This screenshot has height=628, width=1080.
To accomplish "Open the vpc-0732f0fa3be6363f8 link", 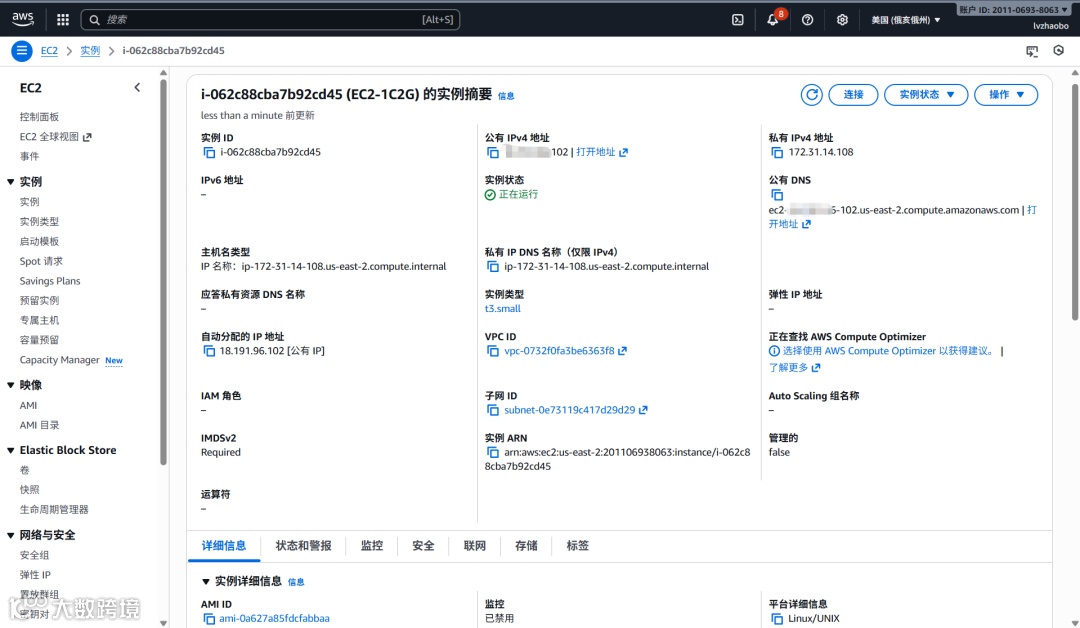I will [559, 351].
